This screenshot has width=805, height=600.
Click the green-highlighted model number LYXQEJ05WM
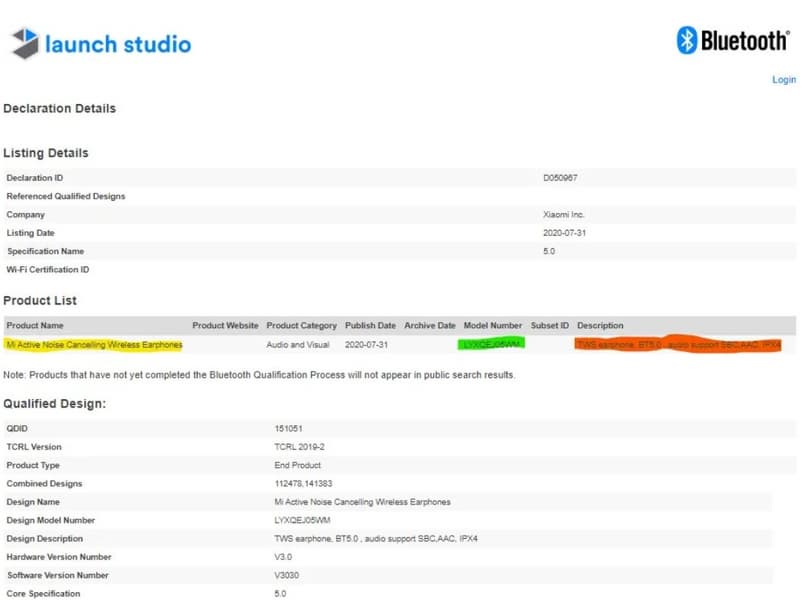pyautogui.click(x=492, y=345)
